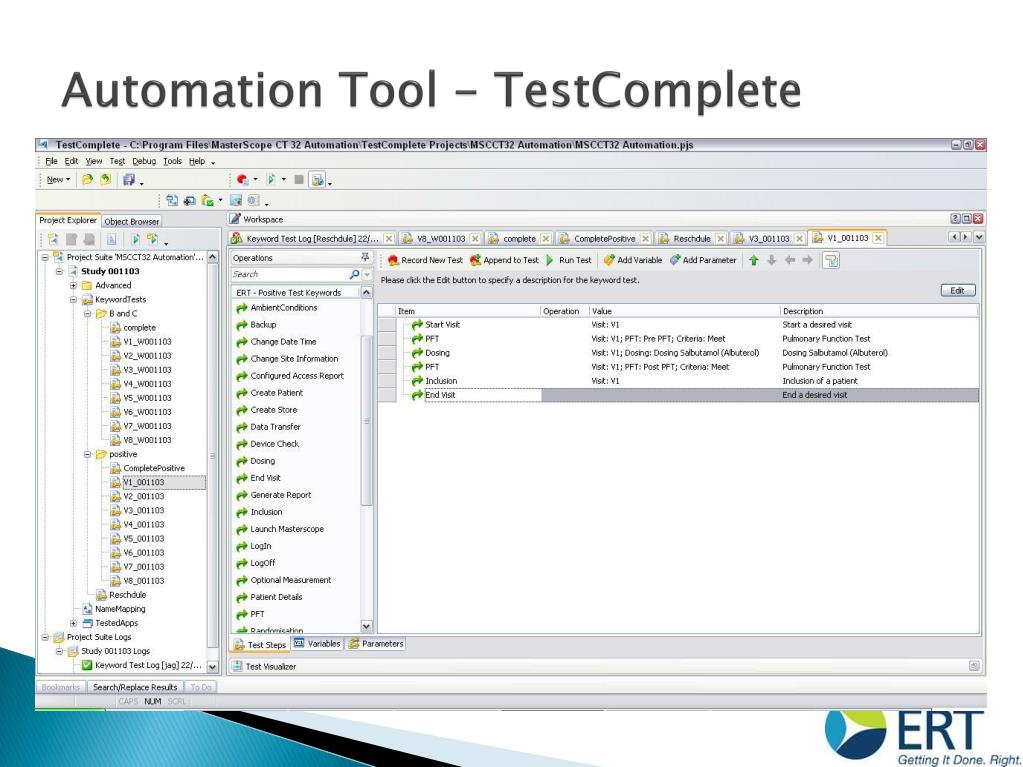Expand the Test Visualizer panel

coord(973,666)
